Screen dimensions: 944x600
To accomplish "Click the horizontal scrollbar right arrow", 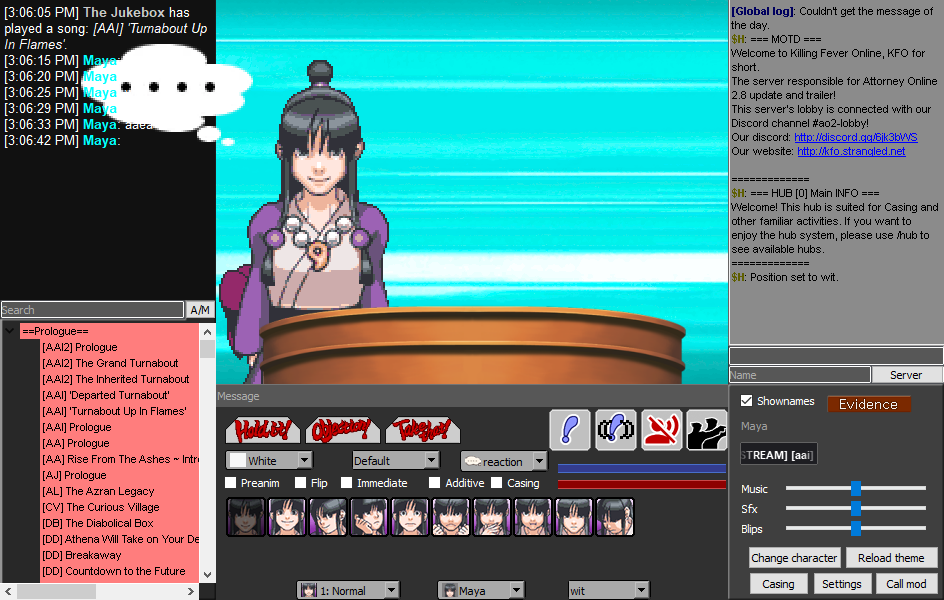I will coord(190,592).
